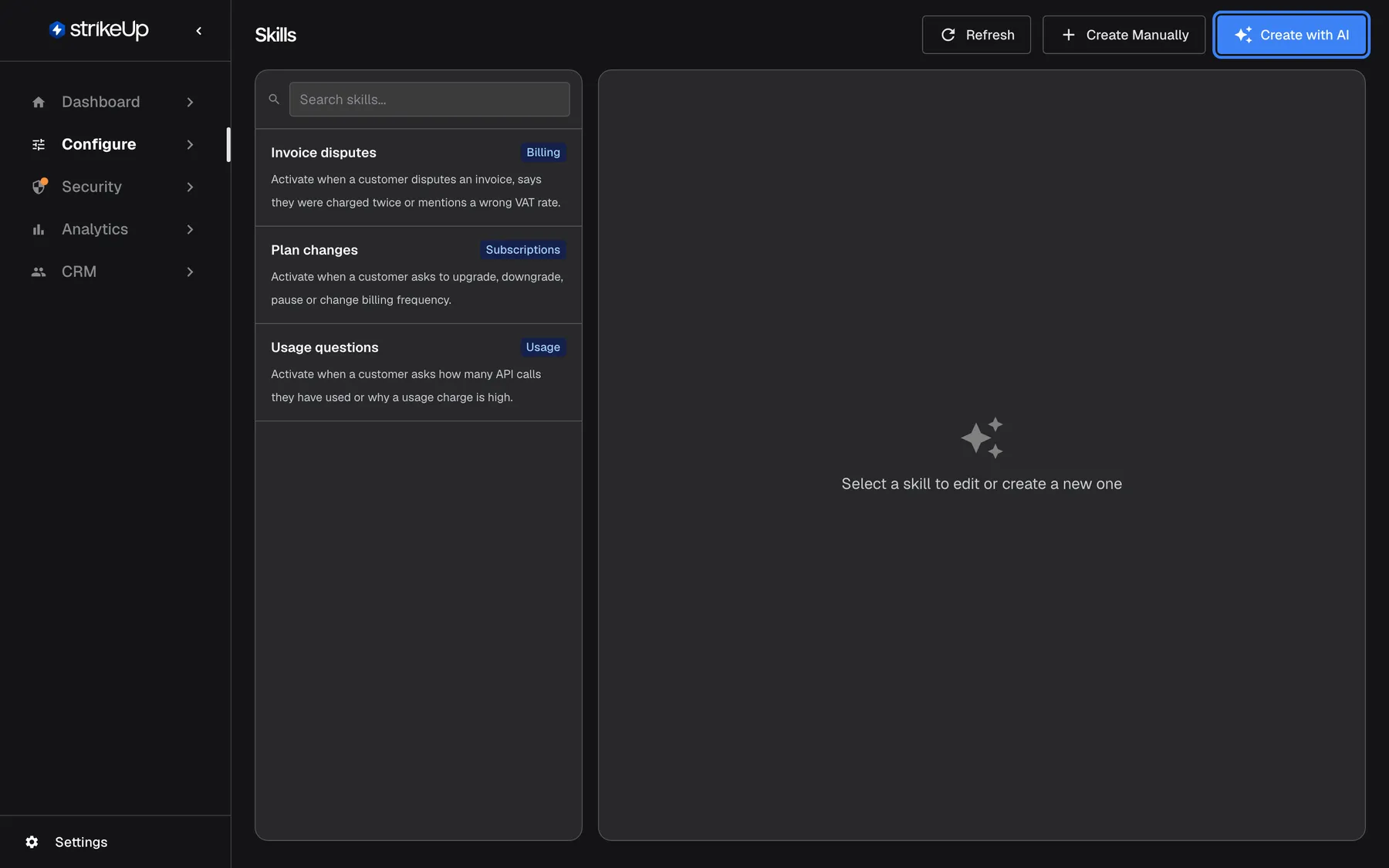
Task: Click the Create Manually button
Action: [1124, 35]
